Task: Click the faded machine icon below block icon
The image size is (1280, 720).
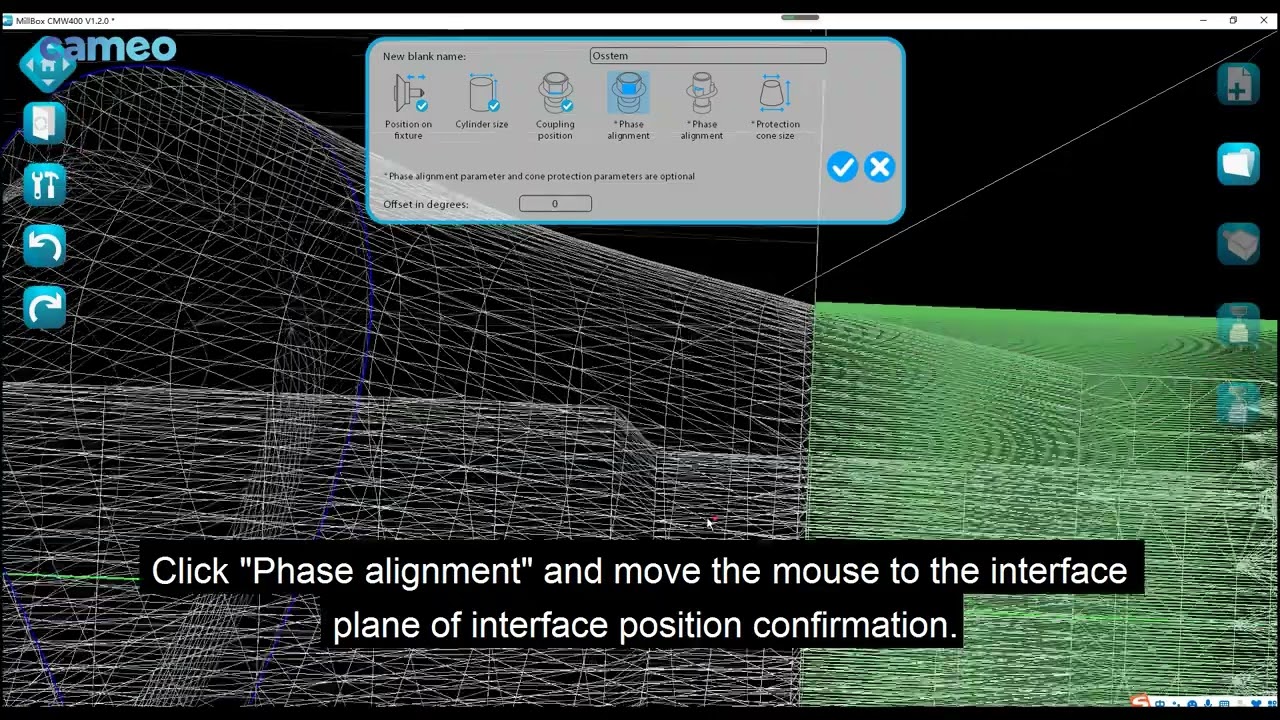Action: pos(1238,325)
